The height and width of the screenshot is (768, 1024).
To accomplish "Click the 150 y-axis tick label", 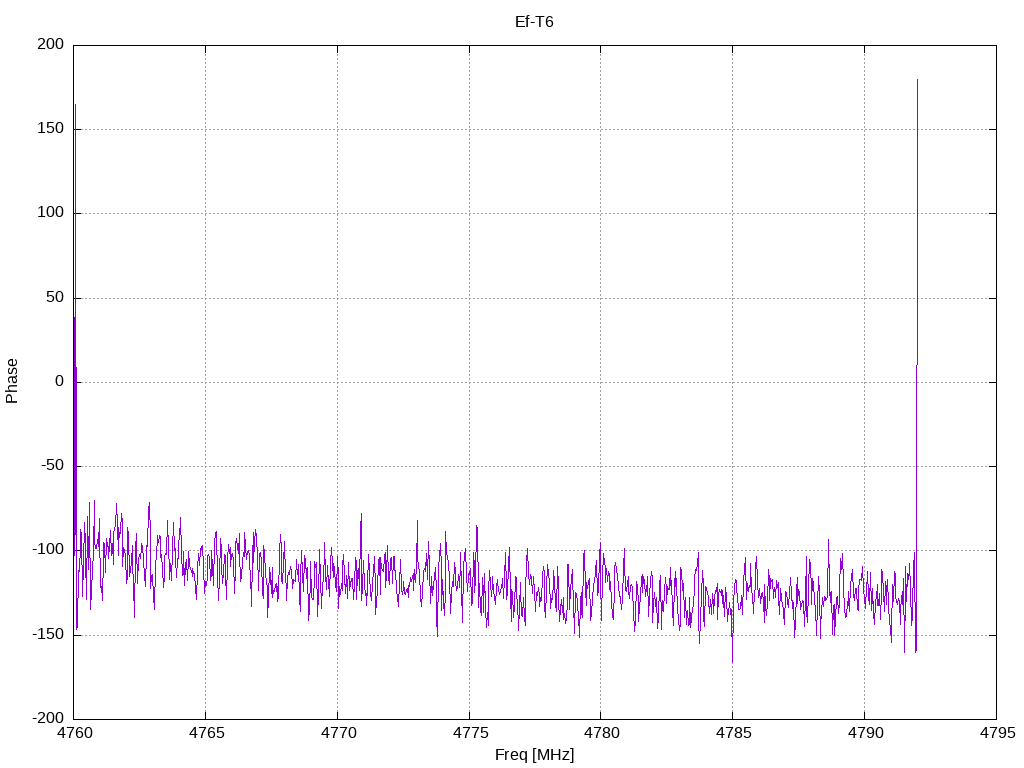I will tap(51, 129).
